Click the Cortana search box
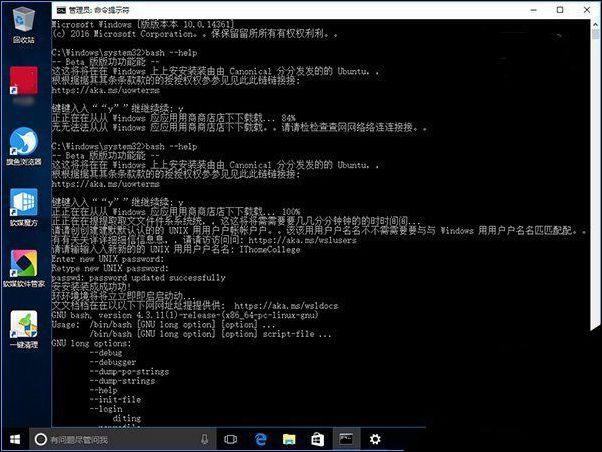Screen dimensions: 602x452 click(123, 439)
